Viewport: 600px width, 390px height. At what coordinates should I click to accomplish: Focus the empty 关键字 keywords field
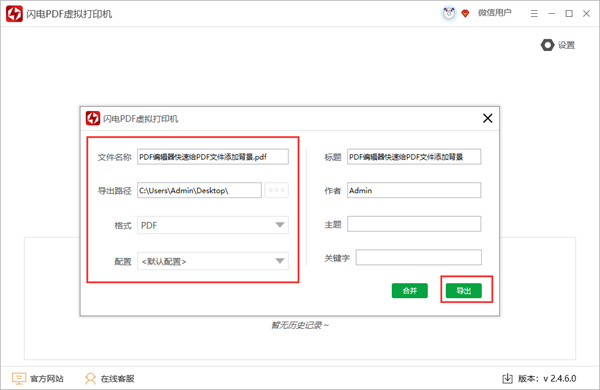pos(419,257)
